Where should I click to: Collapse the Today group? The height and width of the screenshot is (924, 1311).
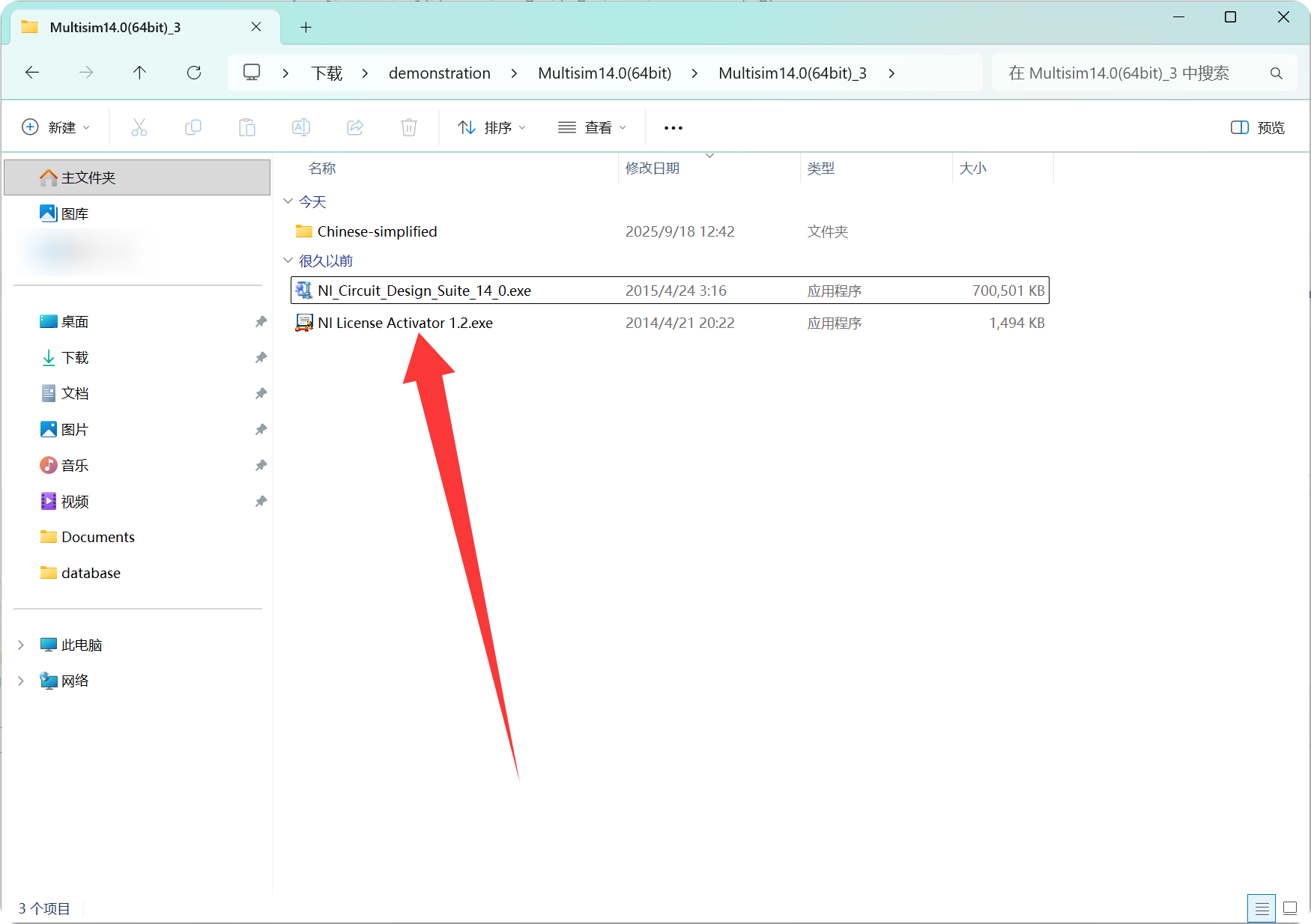pyautogui.click(x=288, y=201)
